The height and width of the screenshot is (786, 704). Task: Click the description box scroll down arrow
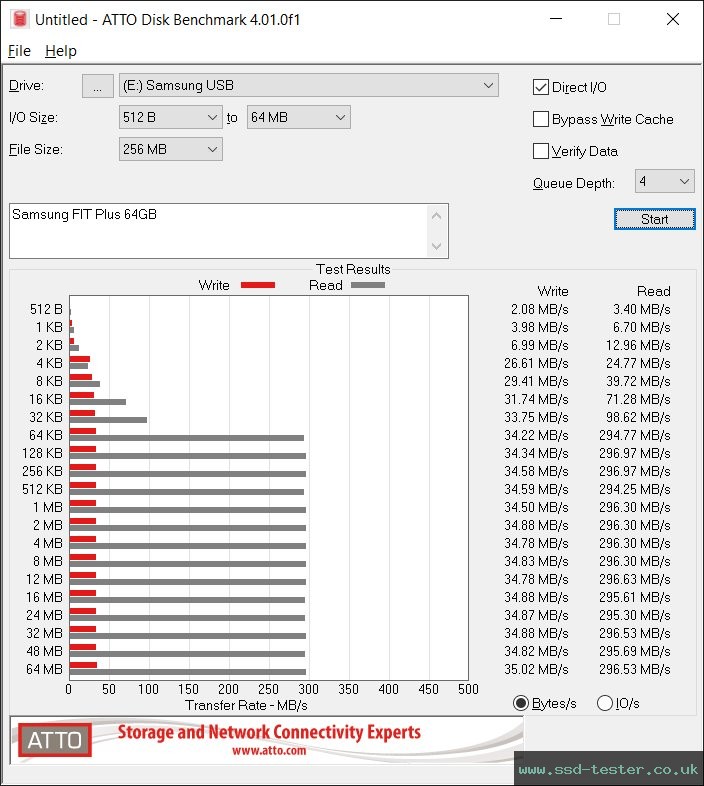(436, 246)
